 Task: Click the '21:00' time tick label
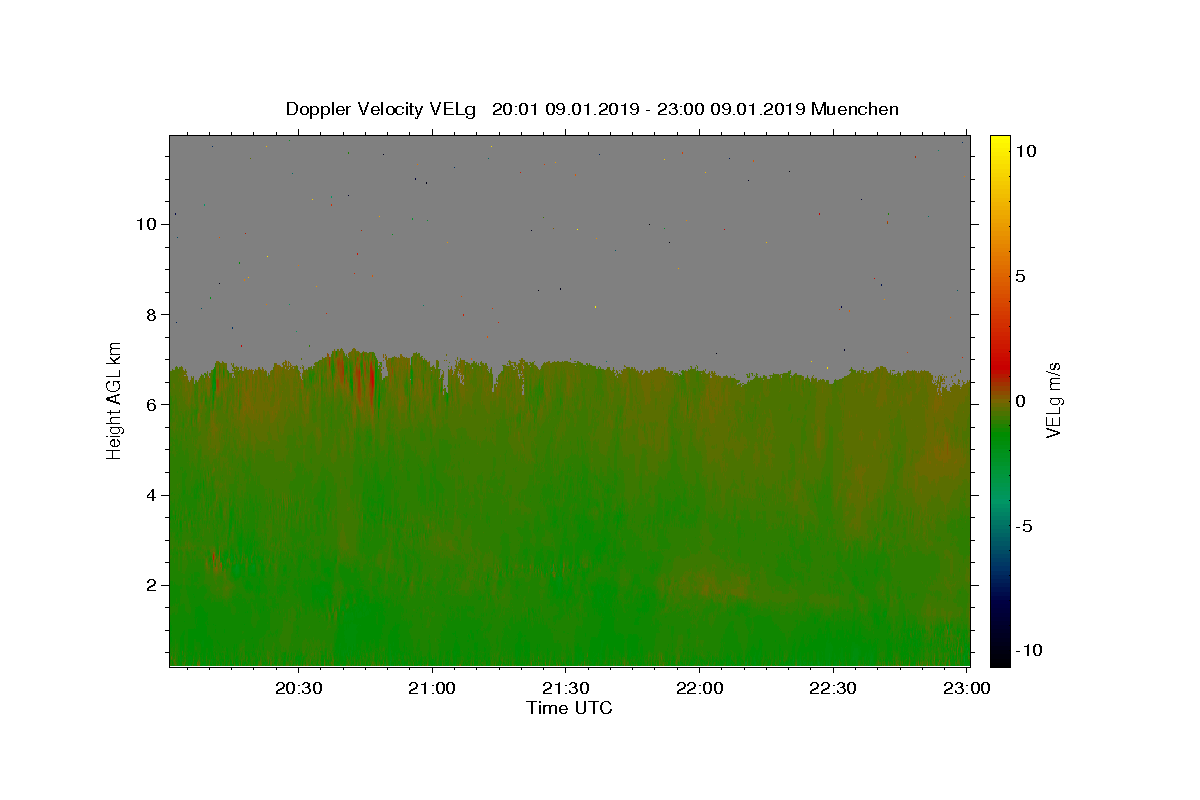pyautogui.click(x=432, y=688)
